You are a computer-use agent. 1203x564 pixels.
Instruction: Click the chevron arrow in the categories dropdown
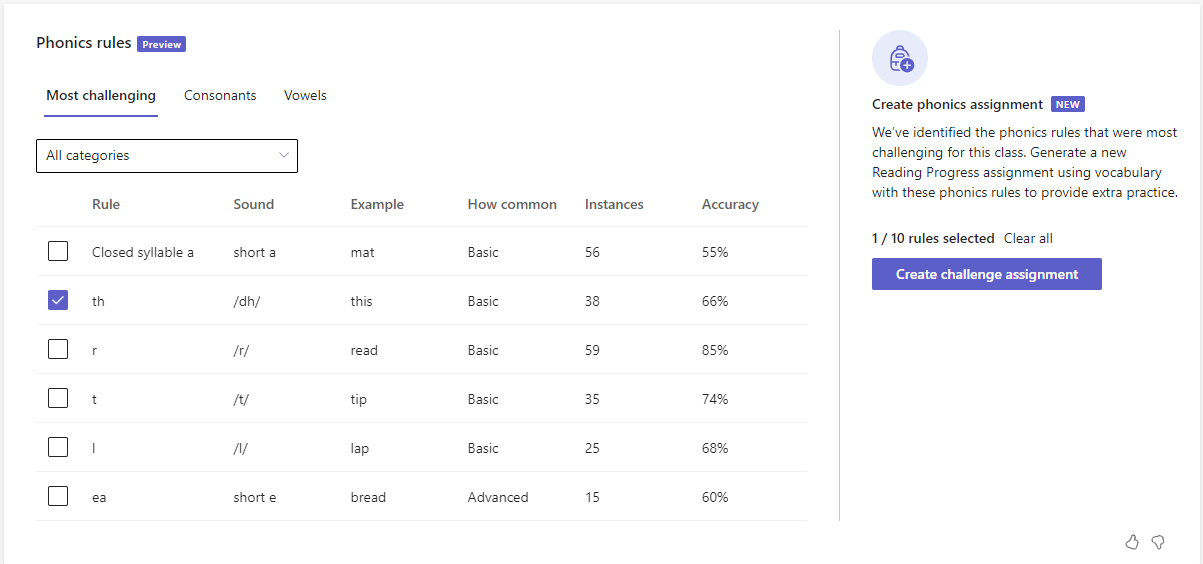coord(284,155)
